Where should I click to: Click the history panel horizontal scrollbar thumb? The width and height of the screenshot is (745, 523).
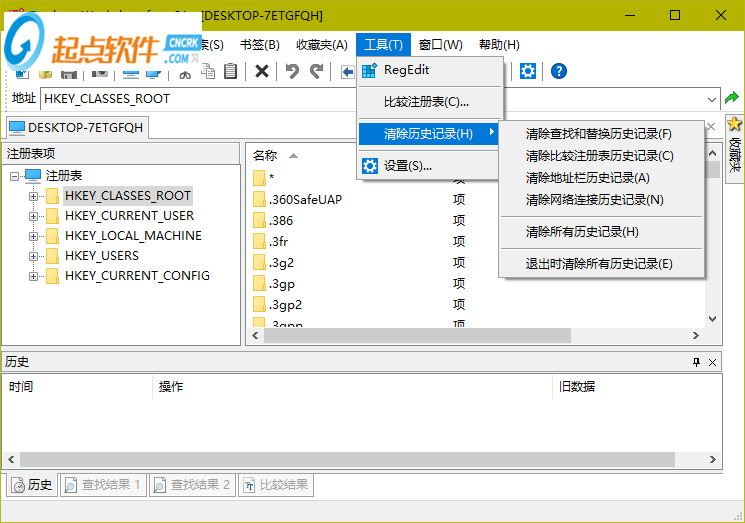347,459
